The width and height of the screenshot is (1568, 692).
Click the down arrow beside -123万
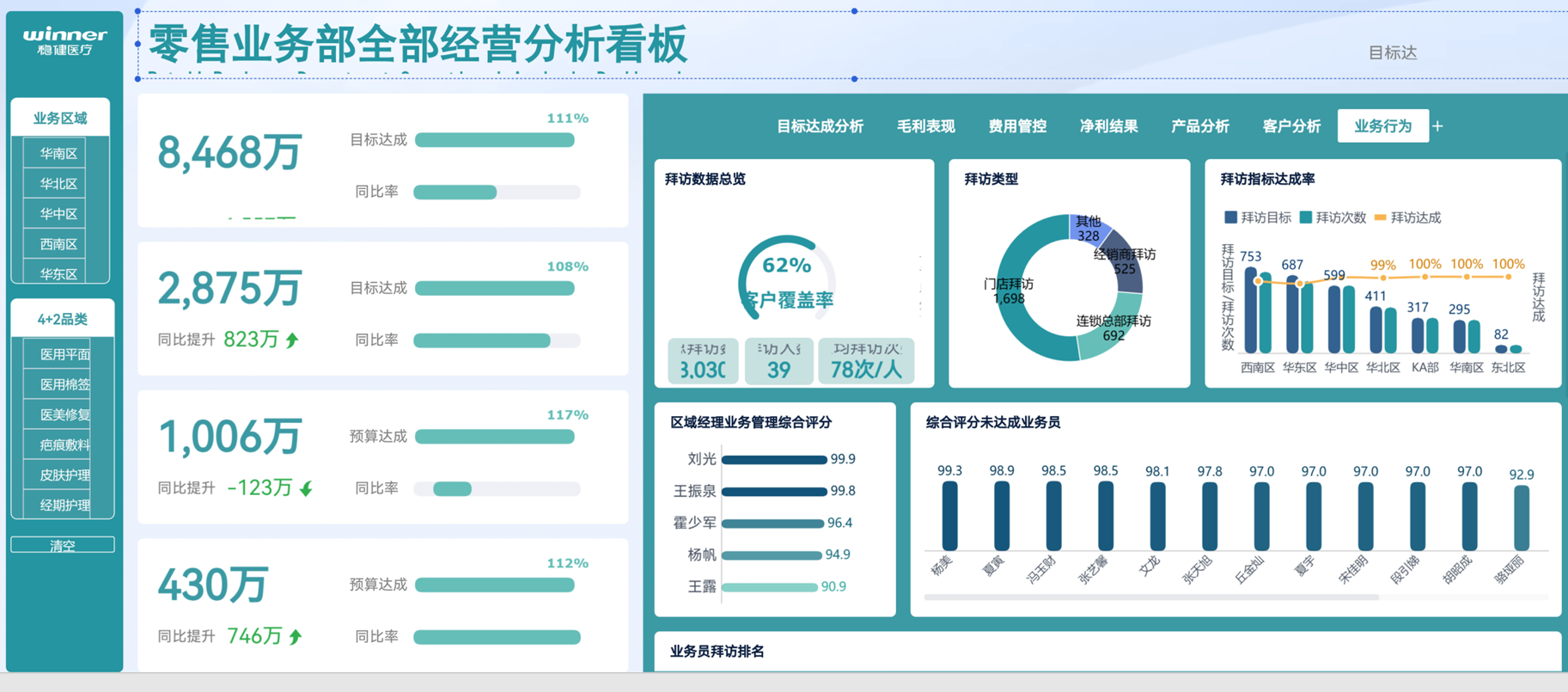coord(307,489)
